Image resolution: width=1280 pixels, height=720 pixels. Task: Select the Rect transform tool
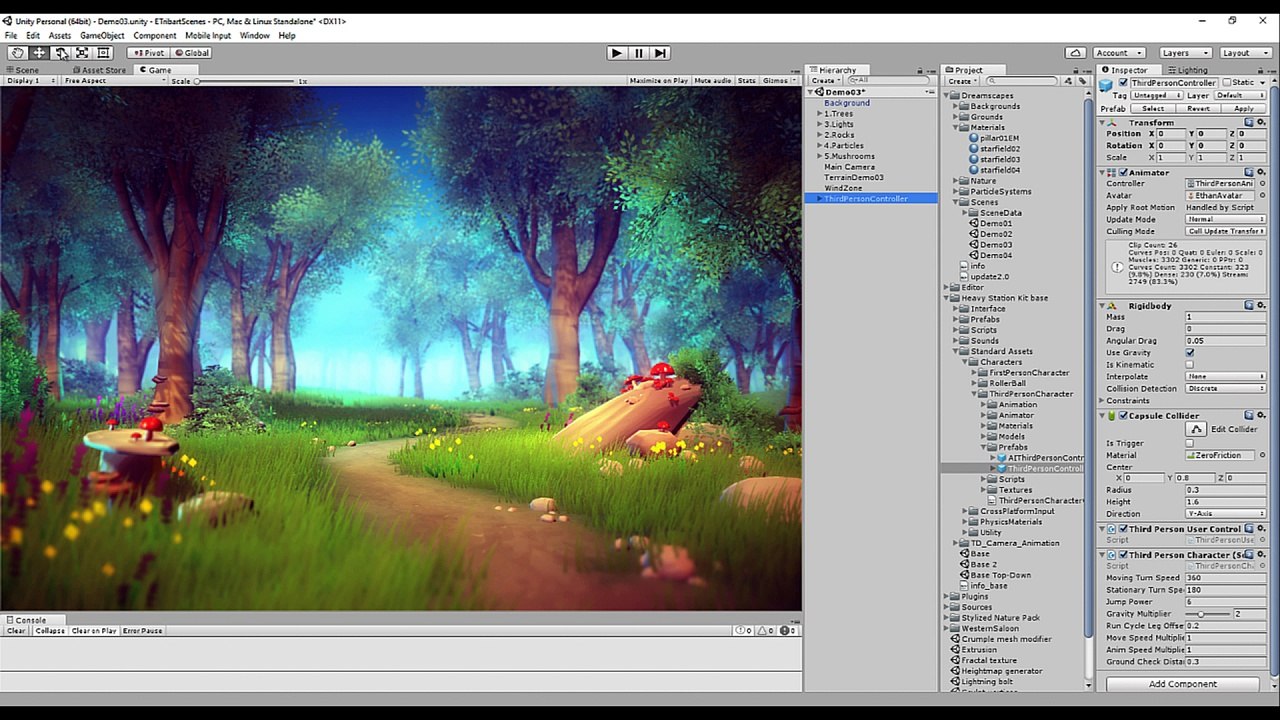[103, 53]
